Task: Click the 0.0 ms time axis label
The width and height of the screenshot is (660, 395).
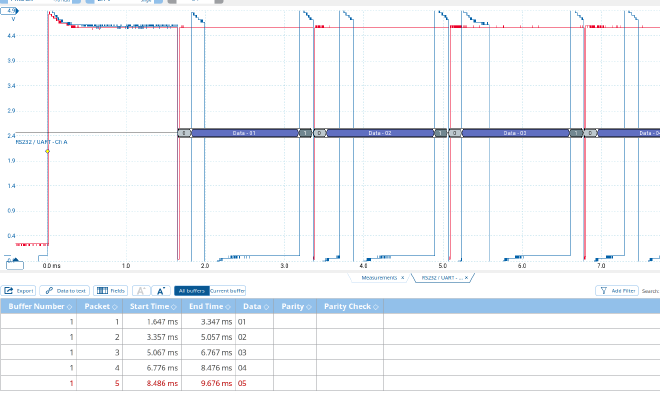Action: tap(51, 266)
